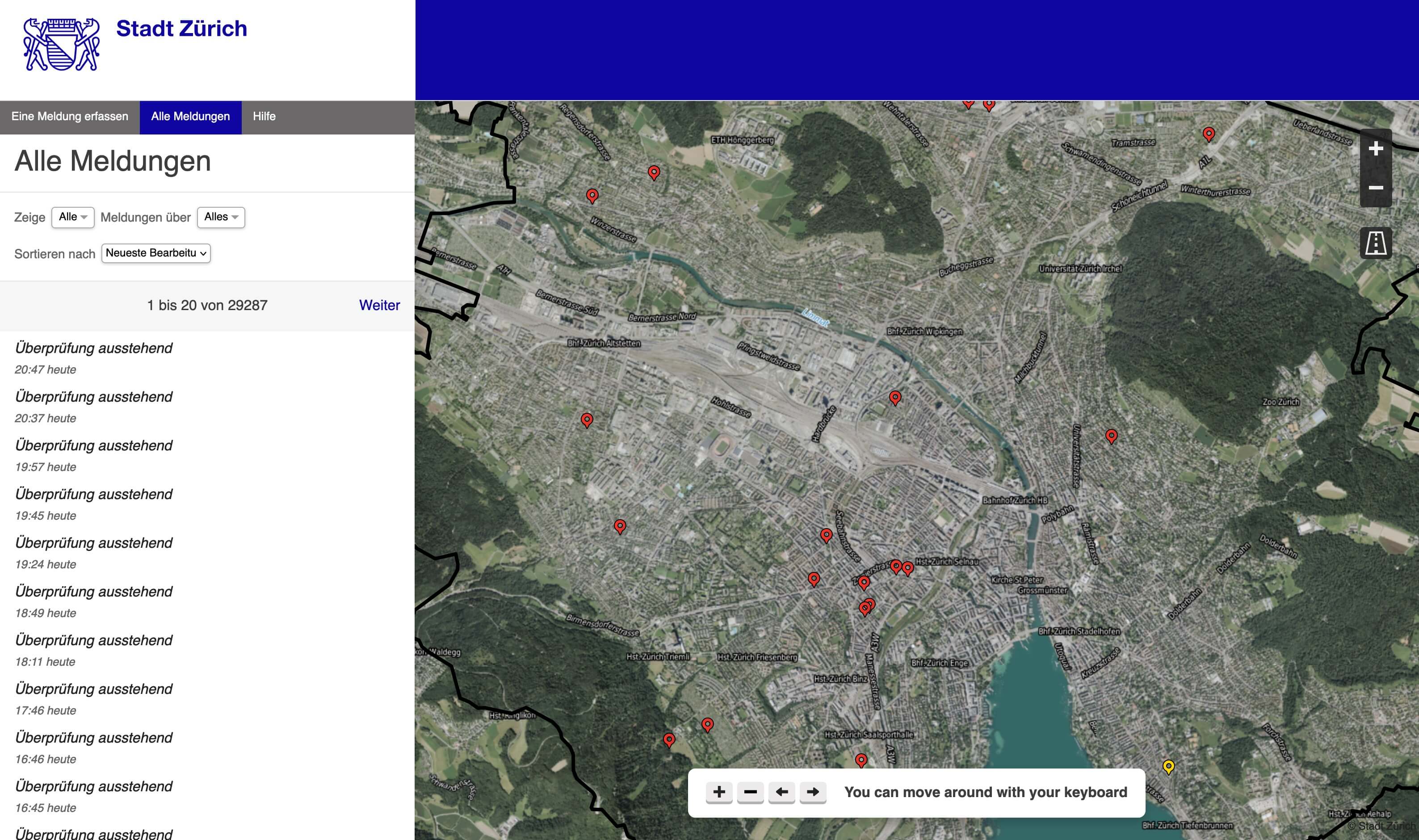Open the yellow marker near Bhf Zürich Tiefenbrunnen
Image resolution: width=1419 pixels, height=840 pixels.
pos(1169,766)
